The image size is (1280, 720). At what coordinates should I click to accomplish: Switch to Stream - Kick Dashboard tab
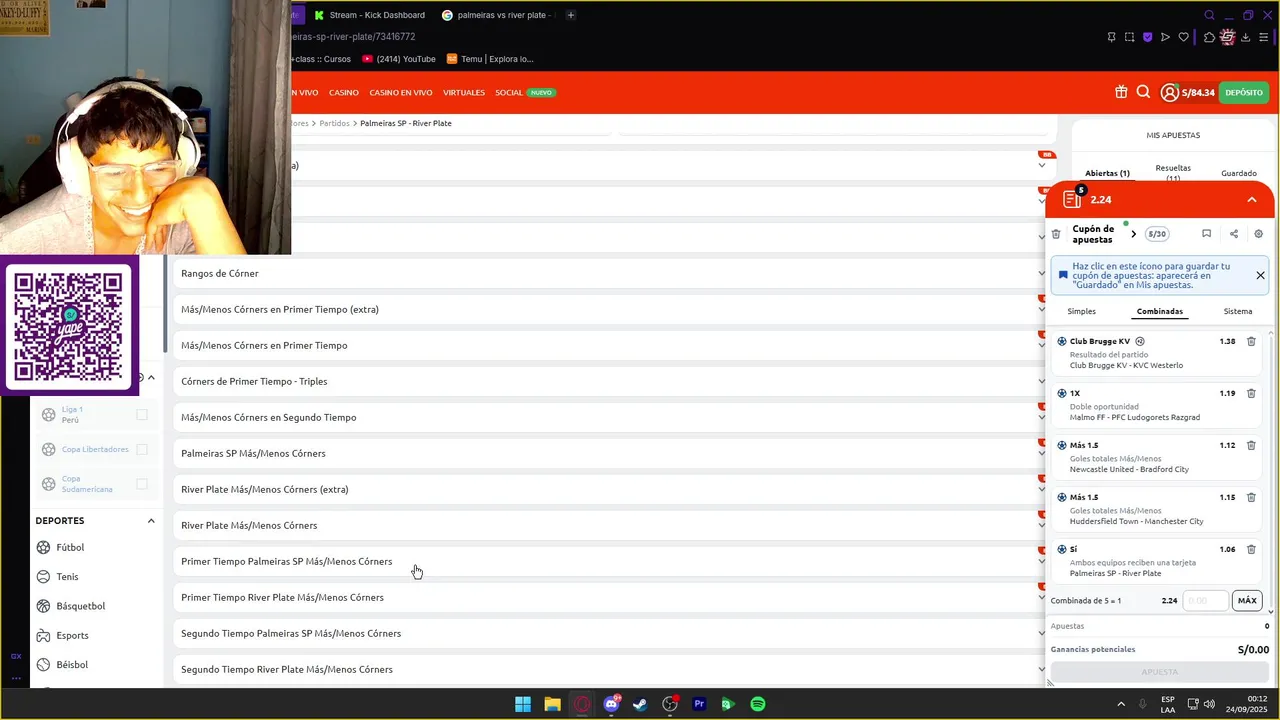pyautogui.click(x=368, y=15)
